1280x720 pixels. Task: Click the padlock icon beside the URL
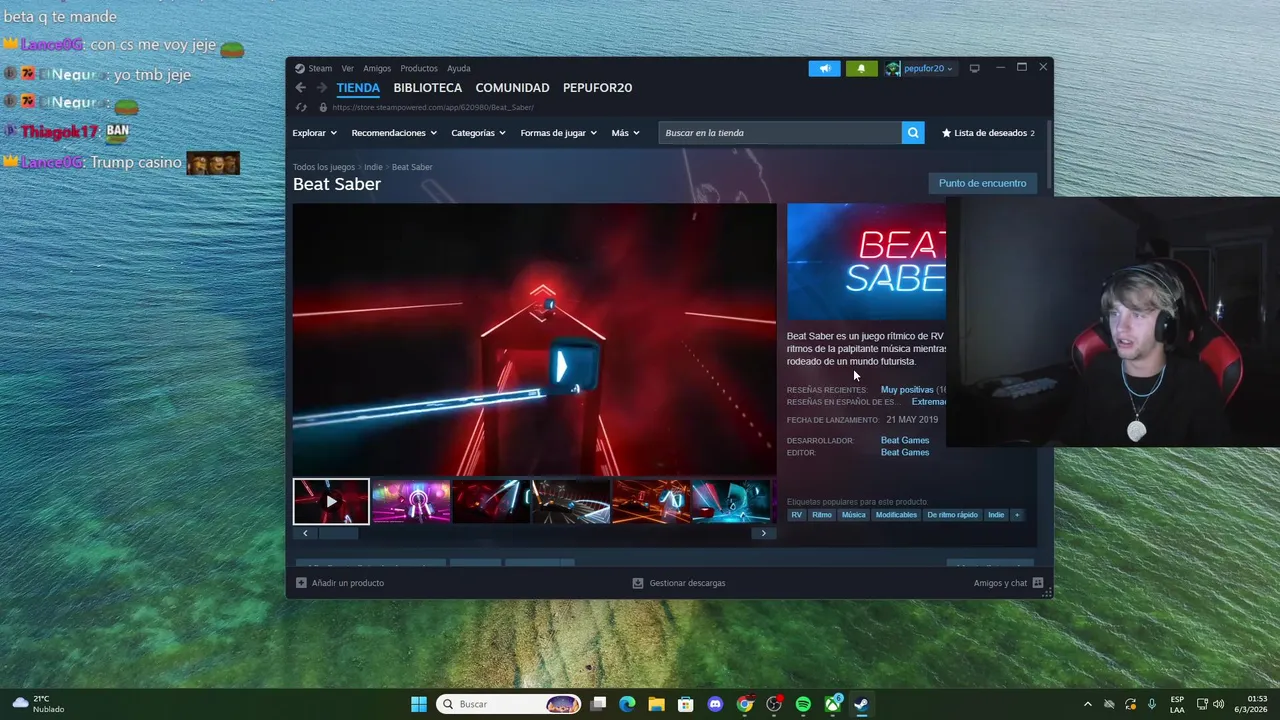(x=323, y=107)
